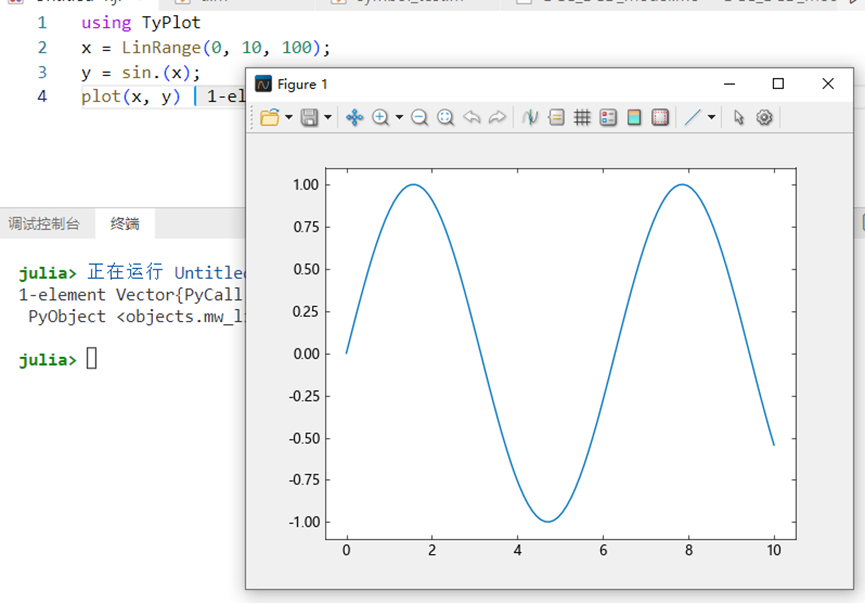The image size is (865, 603).
Task: Click the Figure 1 window app icon
Action: pos(263,84)
